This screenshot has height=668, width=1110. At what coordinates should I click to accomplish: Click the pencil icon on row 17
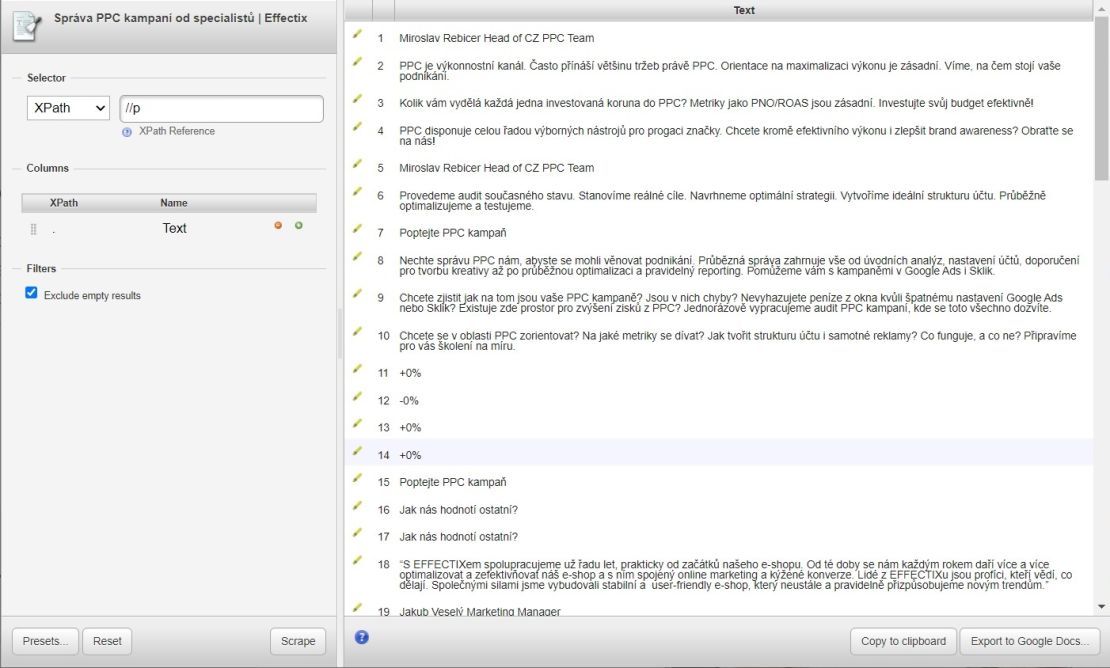coord(357,532)
